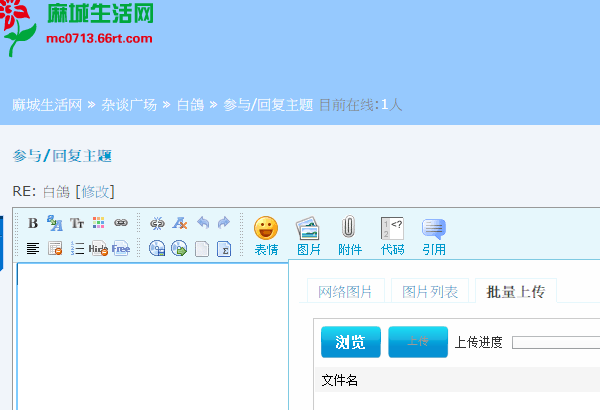Insert a 引用 quote block
Image resolution: width=600 pixels, height=410 pixels.
coord(434,236)
